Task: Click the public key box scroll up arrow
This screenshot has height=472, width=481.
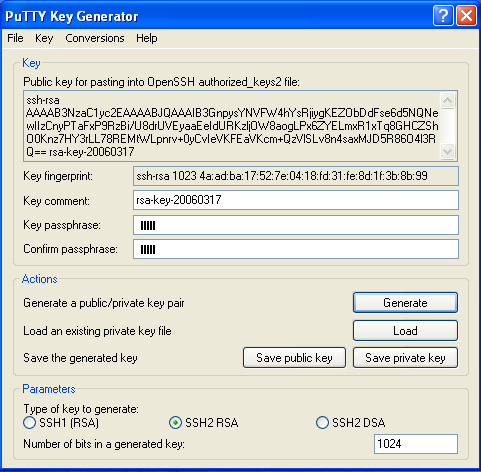Action: [447, 100]
